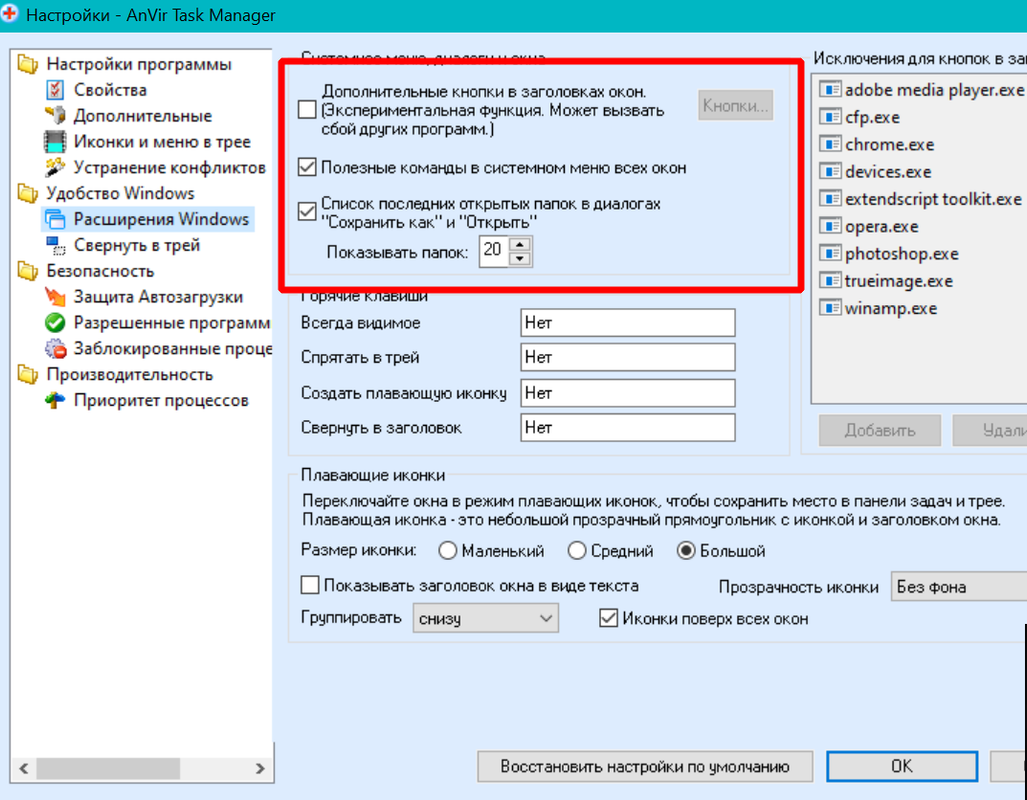Confirm settings with OK button
The width and height of the screenshot is (1027, 800).
point(902,766)
